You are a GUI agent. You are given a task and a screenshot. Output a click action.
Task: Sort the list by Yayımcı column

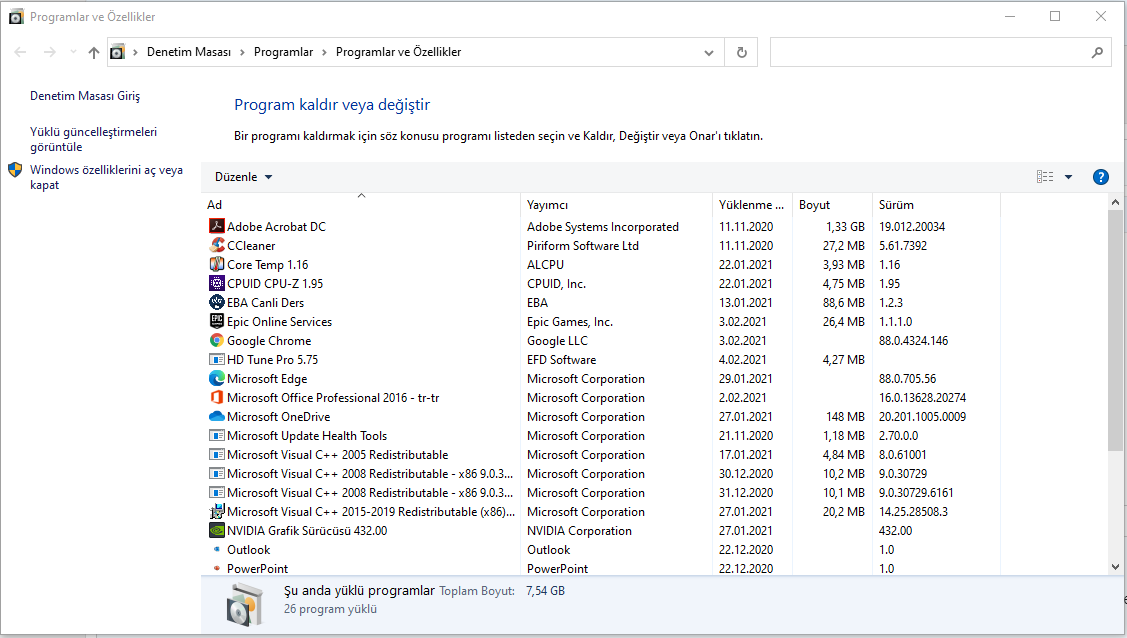point(547,205)
